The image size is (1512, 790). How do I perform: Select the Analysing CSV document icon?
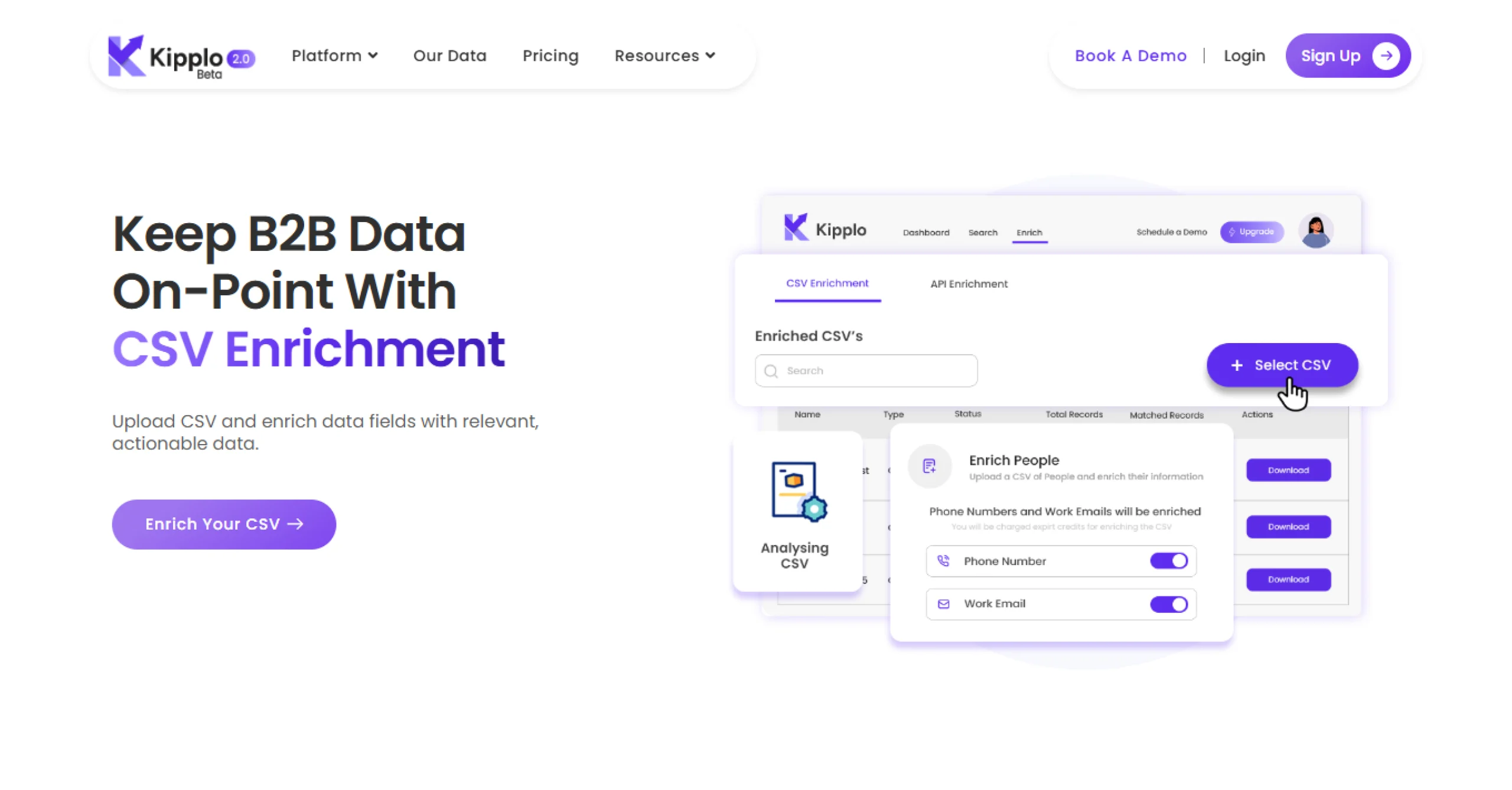tap(796, 490)
